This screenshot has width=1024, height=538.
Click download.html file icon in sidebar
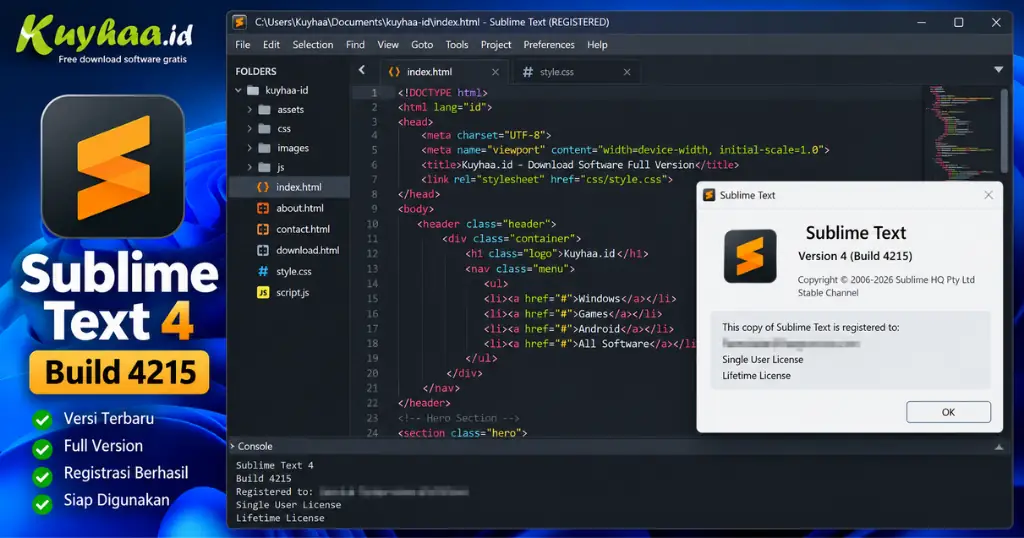(x=263, y=250)
